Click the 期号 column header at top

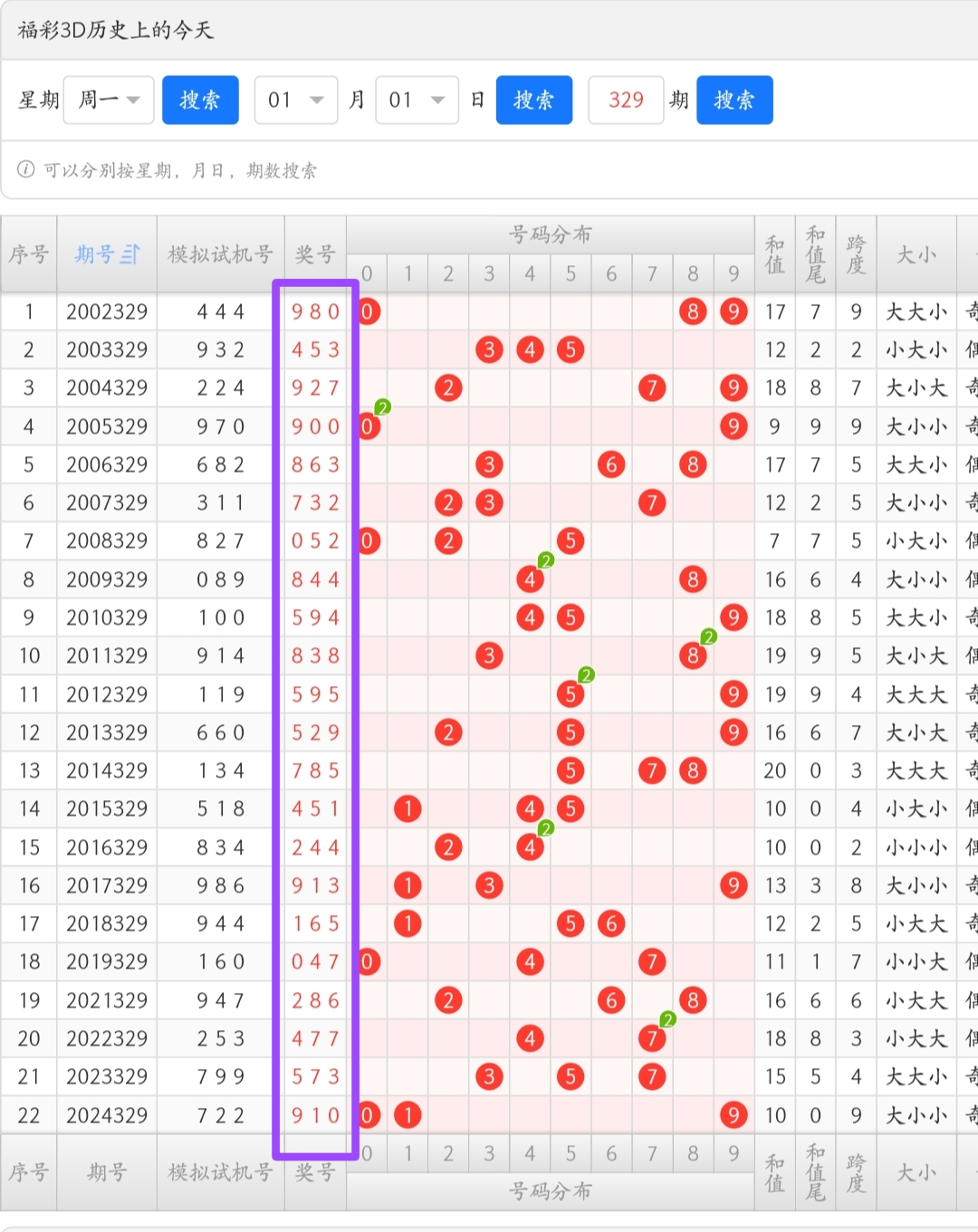96,254
